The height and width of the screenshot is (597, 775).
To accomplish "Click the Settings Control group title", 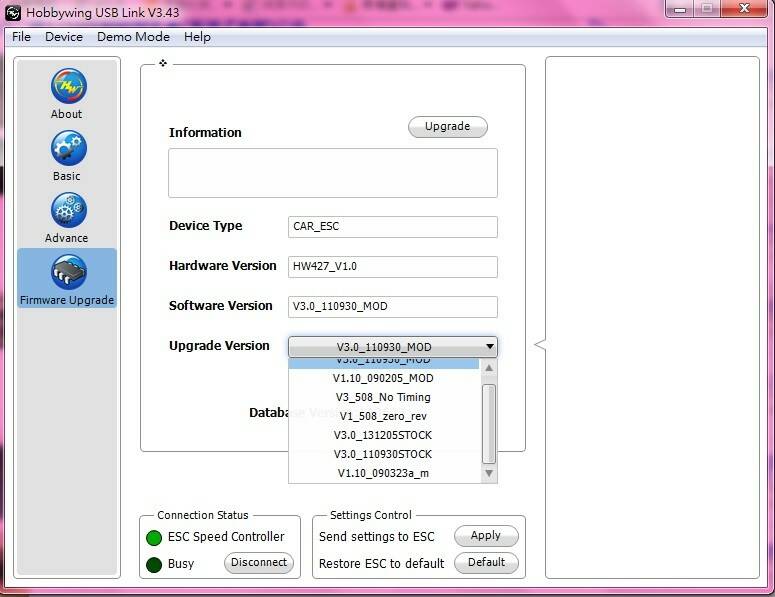I will click(x=371, y=515).
